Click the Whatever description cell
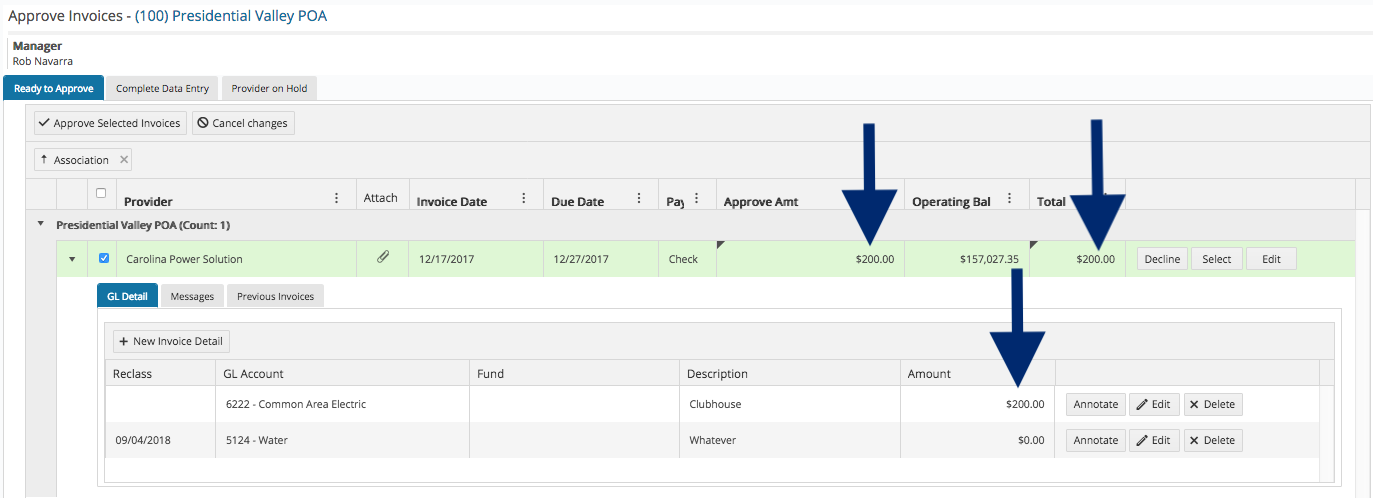Image resolution: width=1373 pixels, height=498 pixels. click(x=790, y=440)
